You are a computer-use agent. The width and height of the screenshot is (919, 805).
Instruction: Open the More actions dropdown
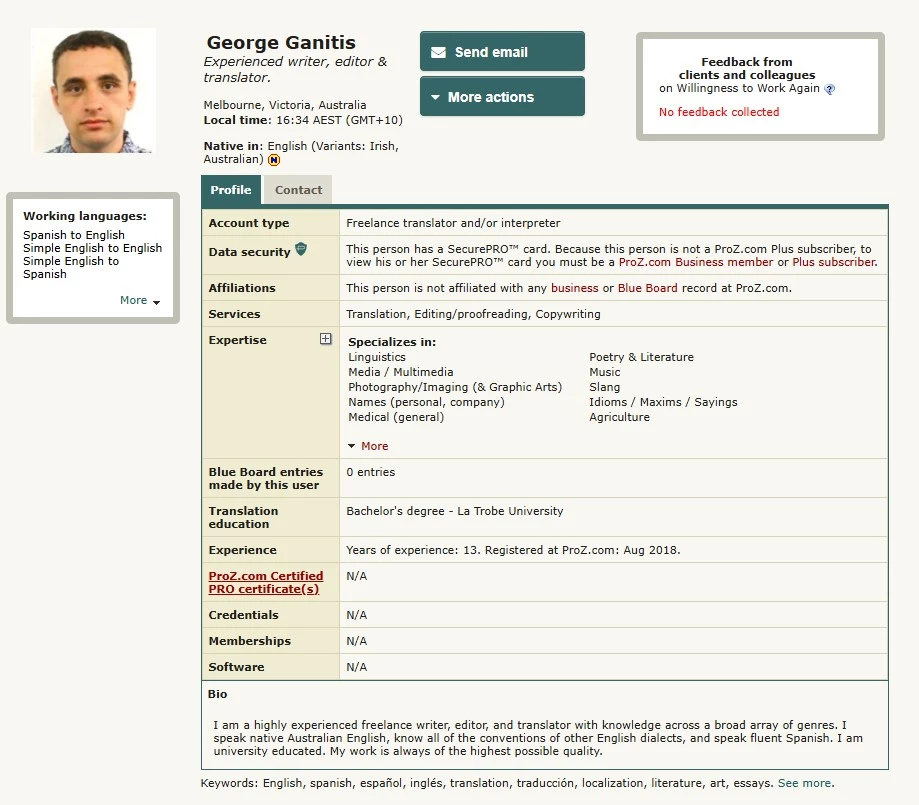pos(502,97)
